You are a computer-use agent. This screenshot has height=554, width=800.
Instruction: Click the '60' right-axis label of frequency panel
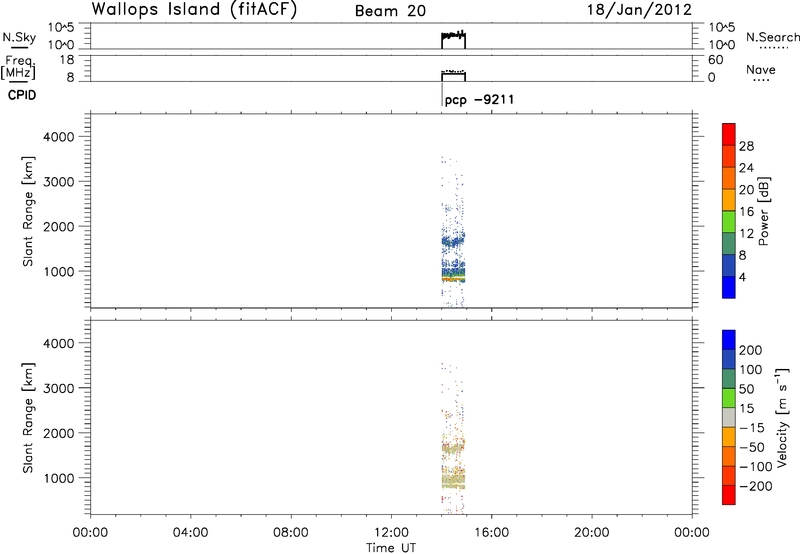coord(716,60)
